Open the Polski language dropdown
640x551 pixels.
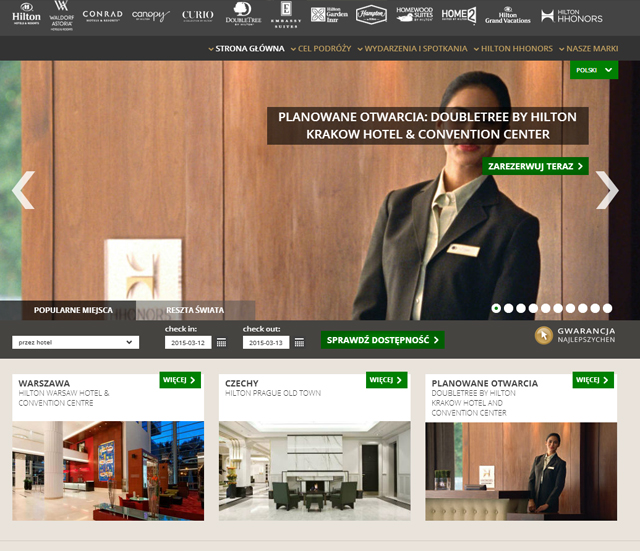tap(594, 70)
